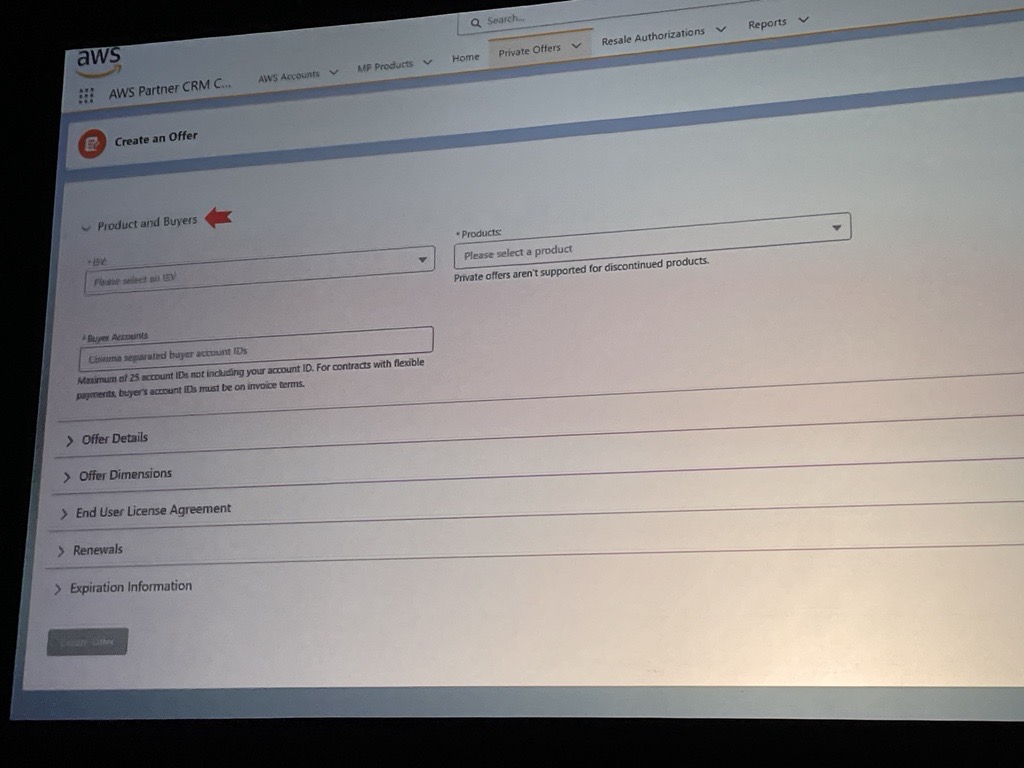Go to the Home tab

[x=466, y=58]
